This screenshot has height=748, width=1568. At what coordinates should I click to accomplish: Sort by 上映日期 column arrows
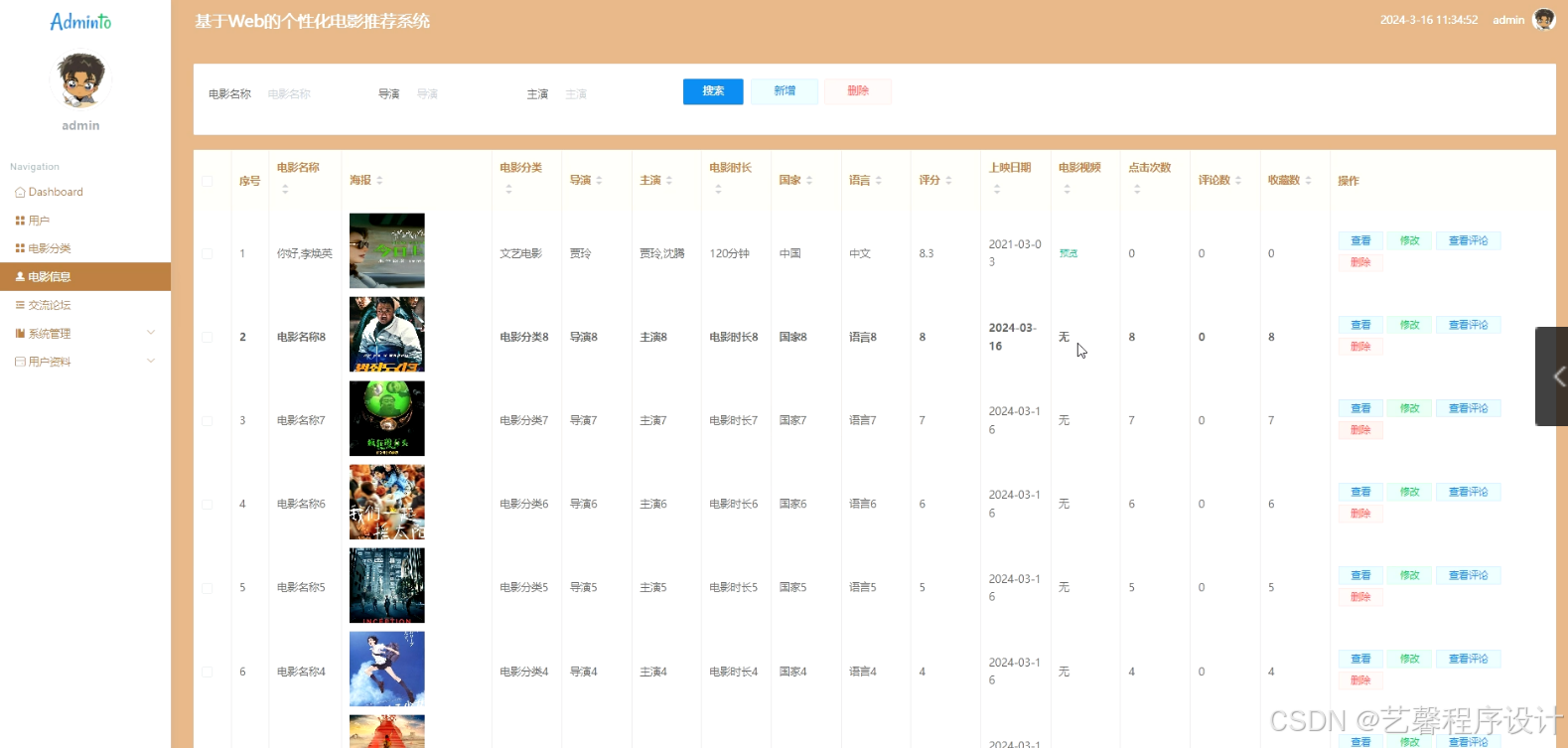coord(997,189)
